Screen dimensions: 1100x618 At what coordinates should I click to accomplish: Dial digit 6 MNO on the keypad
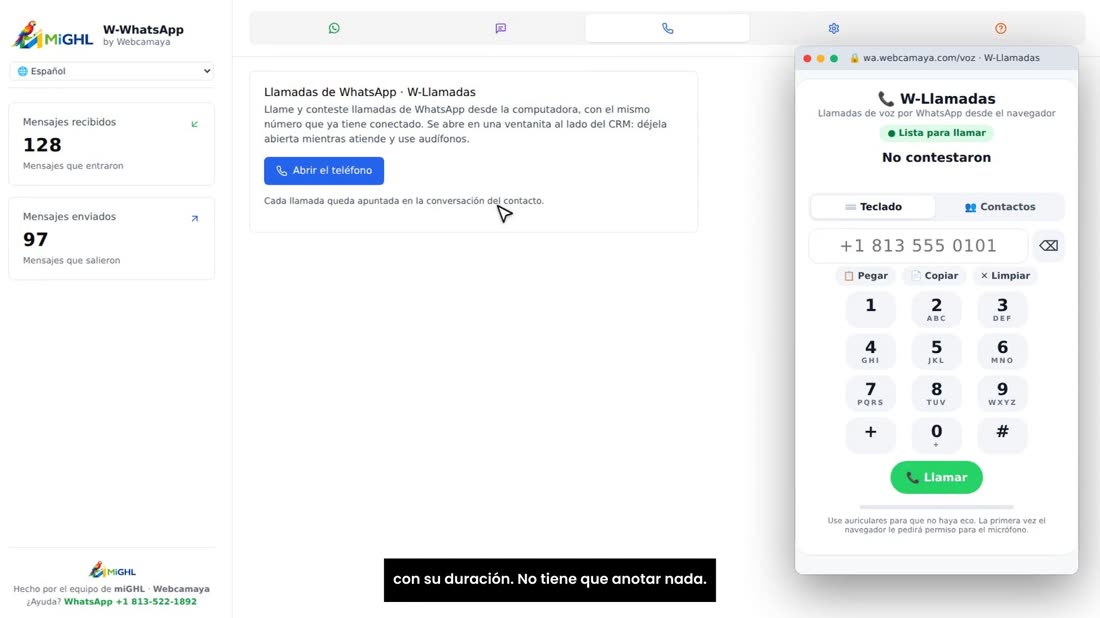[1002, 351]
